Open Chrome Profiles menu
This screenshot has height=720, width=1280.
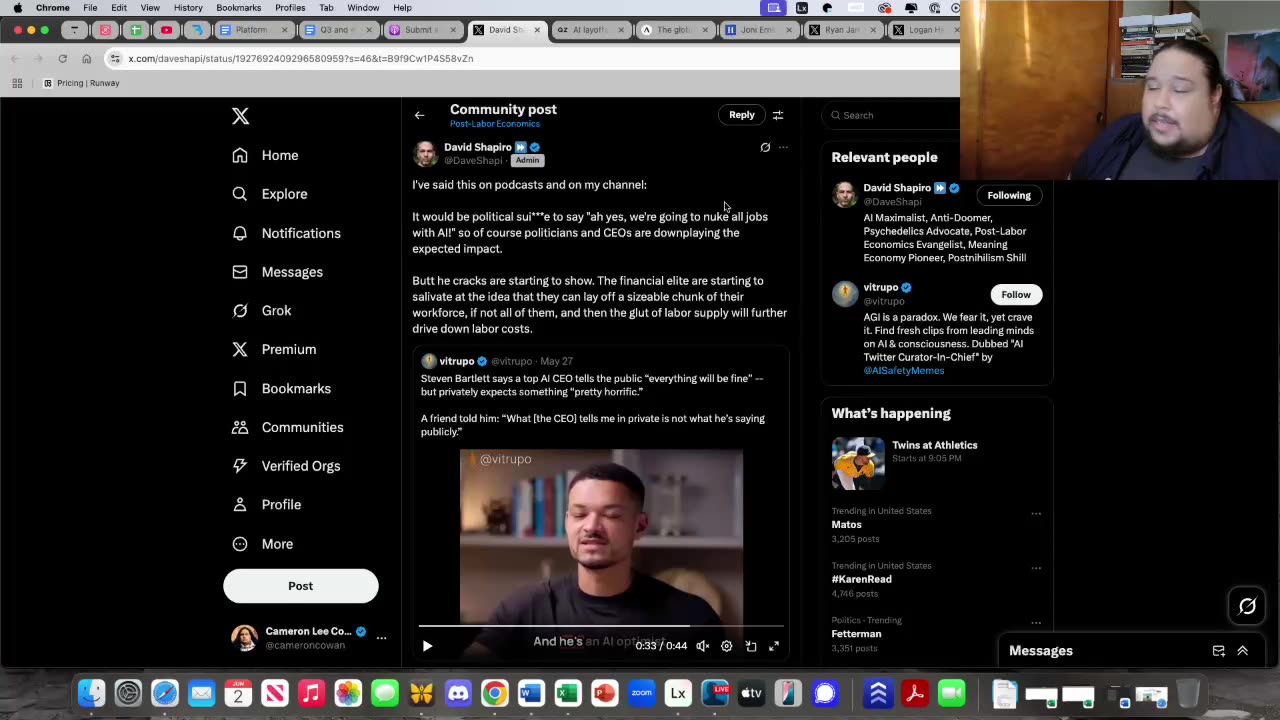pyautogui.click(x=290, y=8)
